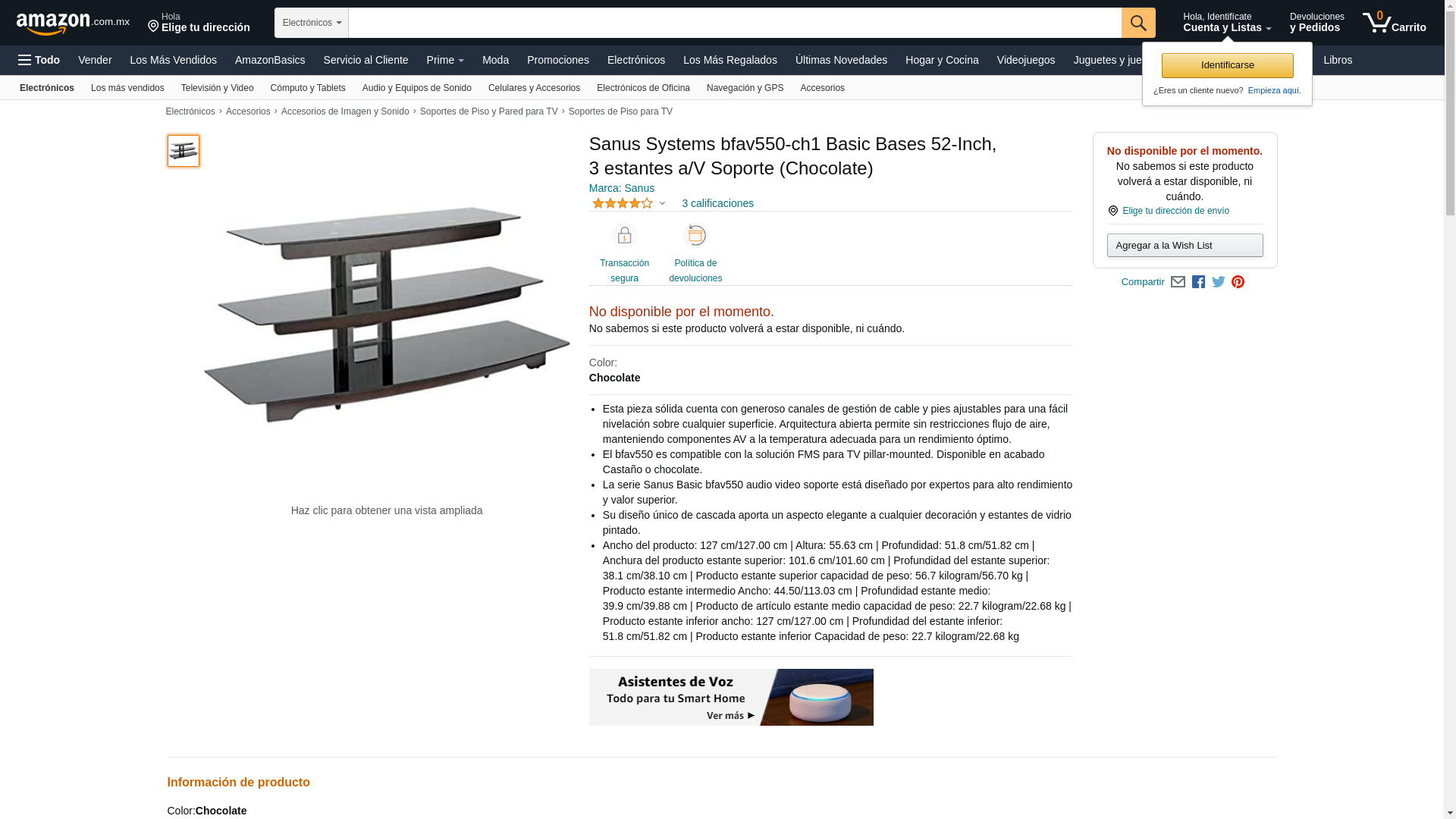Select the TV stand product thumbnail
1456x819 pixels.
(x=184, y=151)
